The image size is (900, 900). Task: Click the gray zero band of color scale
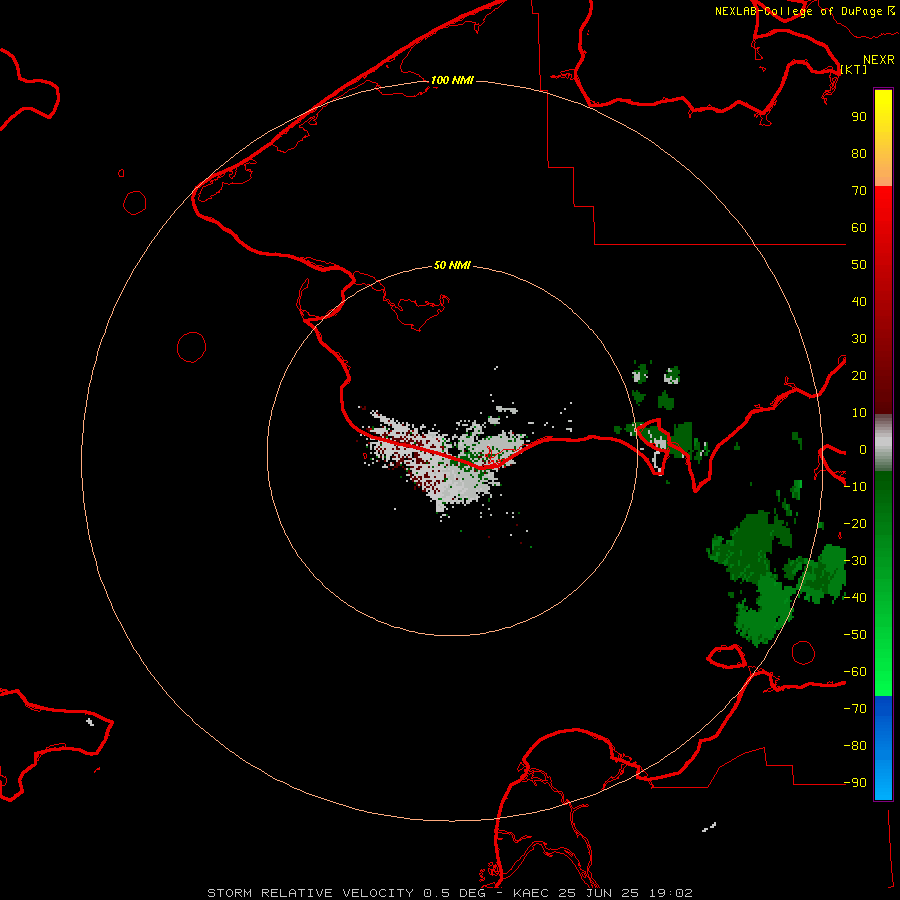pos(883,443)
